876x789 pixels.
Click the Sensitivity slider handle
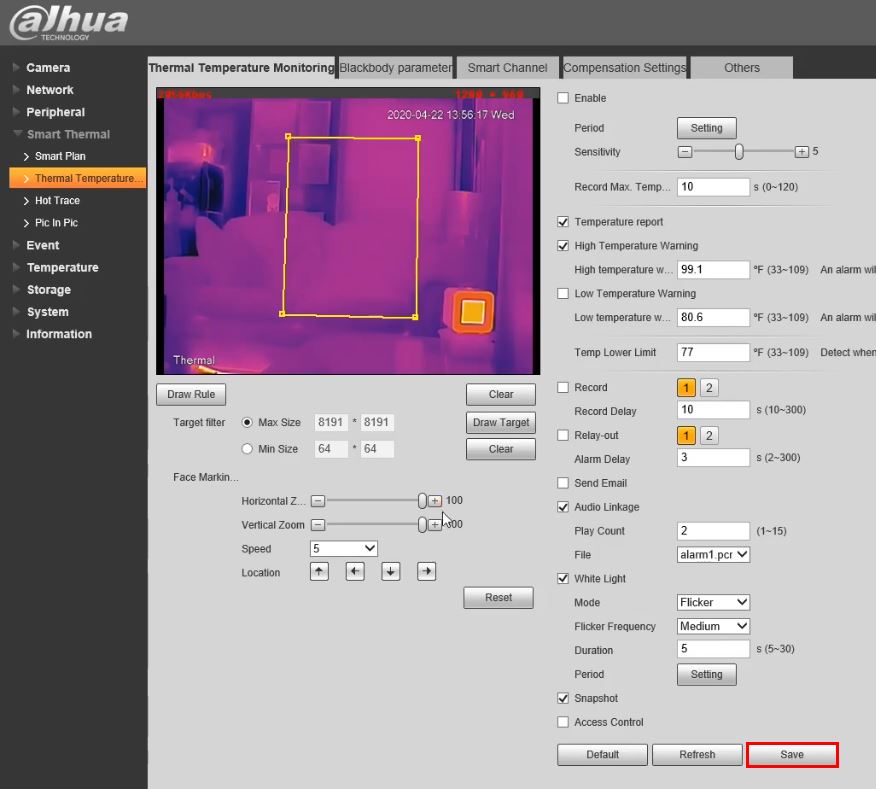(739, 152)
